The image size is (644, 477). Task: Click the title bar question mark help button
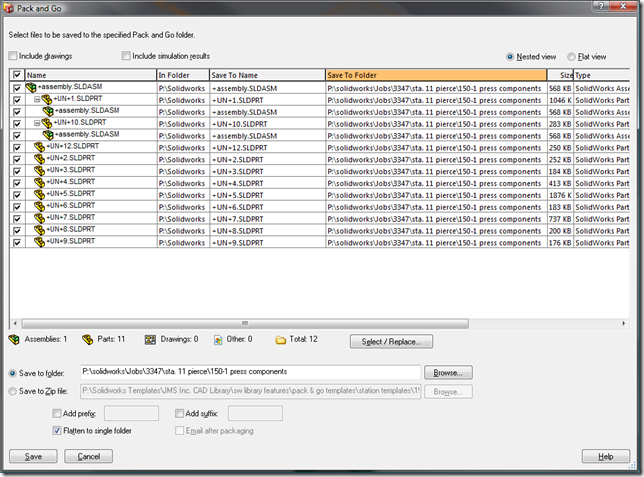[x=601, y=6]
